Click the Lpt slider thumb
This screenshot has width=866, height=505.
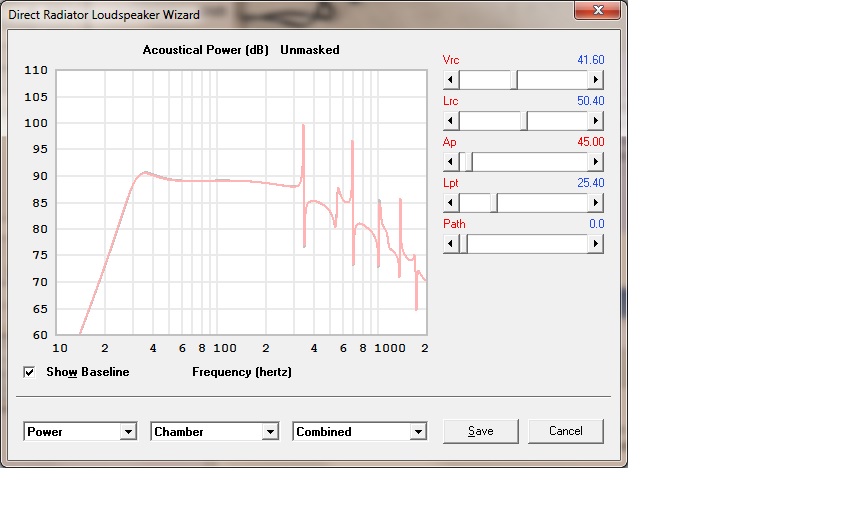pos(494,203)
